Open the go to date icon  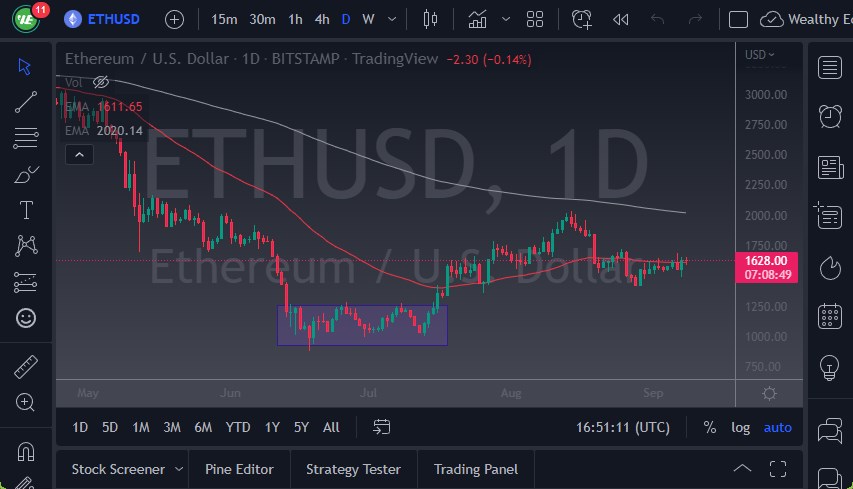point(381,427)
